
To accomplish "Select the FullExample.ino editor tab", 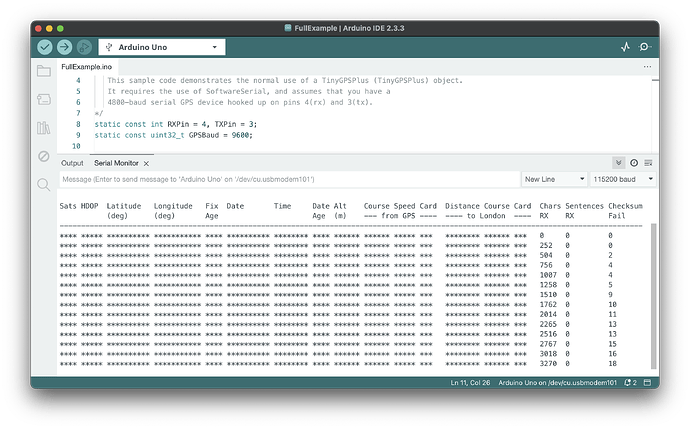I will click(87, 67).
